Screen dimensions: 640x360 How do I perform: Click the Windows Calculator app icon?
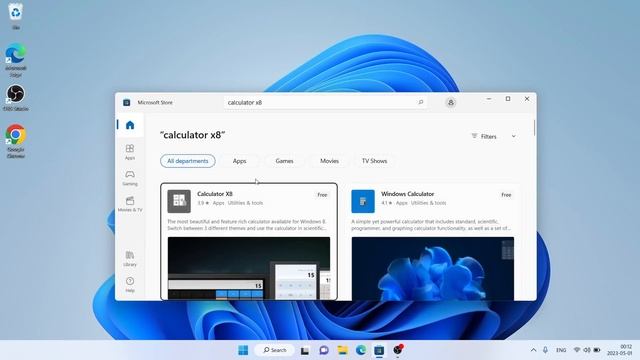tap(363, 201)
